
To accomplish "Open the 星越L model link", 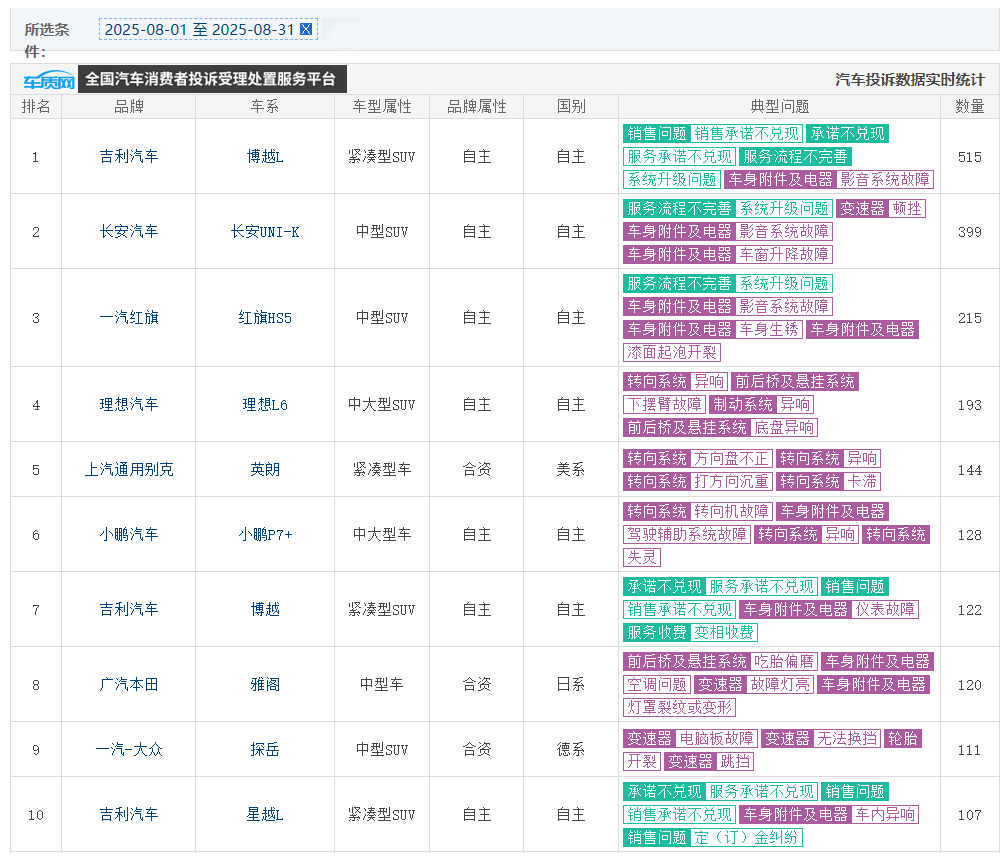I will click(265, 815).
